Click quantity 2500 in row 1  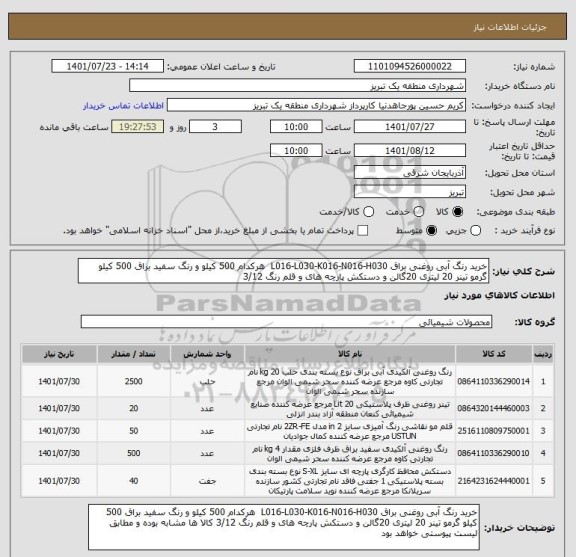pos(134,381)
